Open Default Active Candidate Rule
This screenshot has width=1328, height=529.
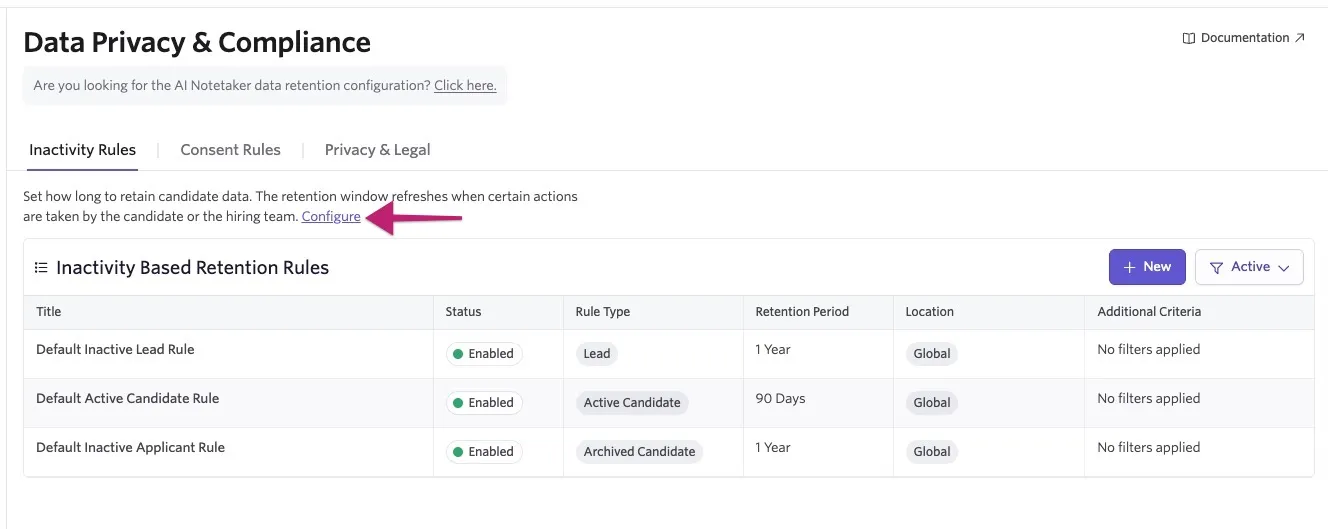127,398
